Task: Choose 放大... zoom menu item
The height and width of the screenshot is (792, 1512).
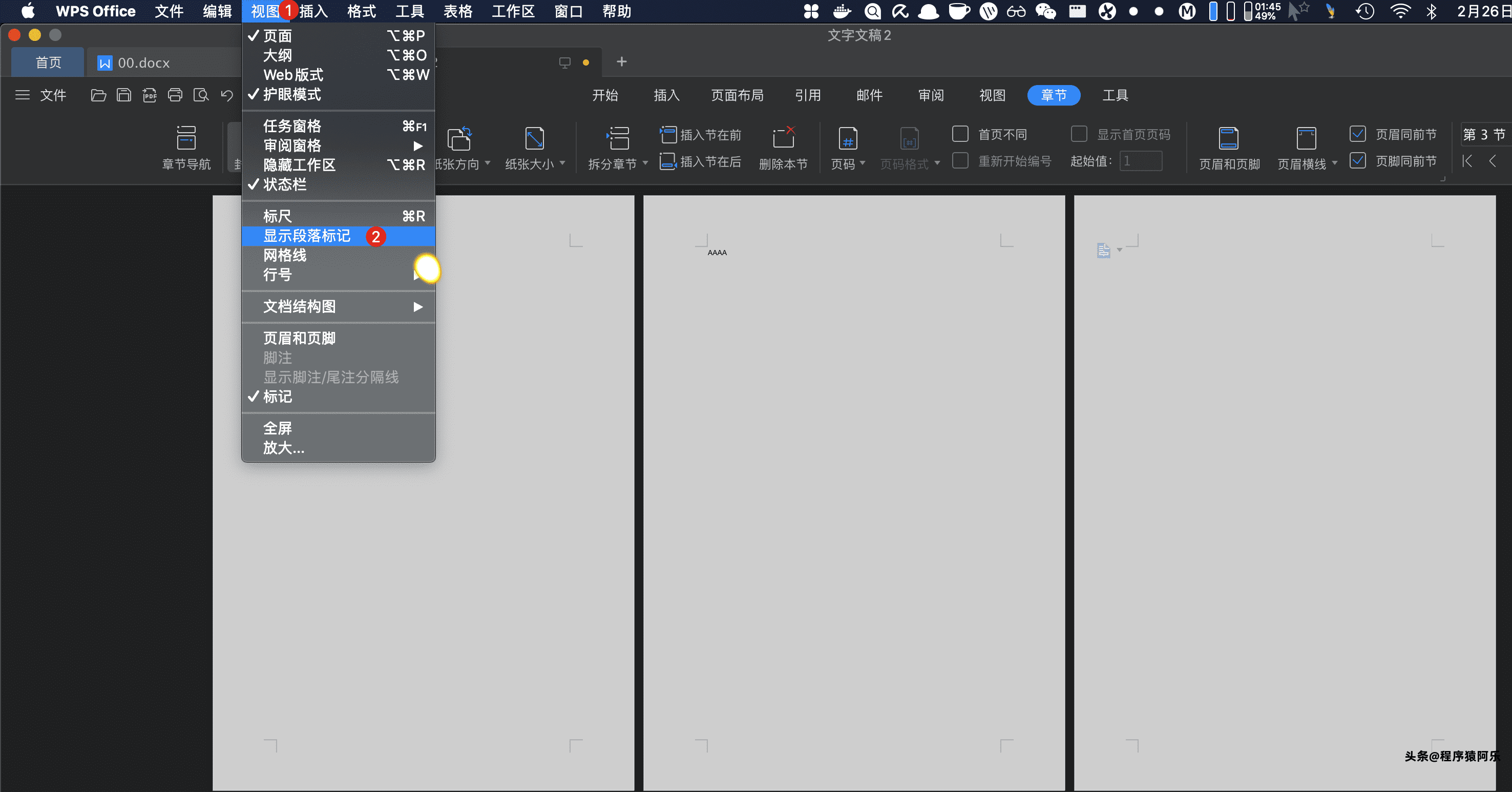Action: coord(338,448)
